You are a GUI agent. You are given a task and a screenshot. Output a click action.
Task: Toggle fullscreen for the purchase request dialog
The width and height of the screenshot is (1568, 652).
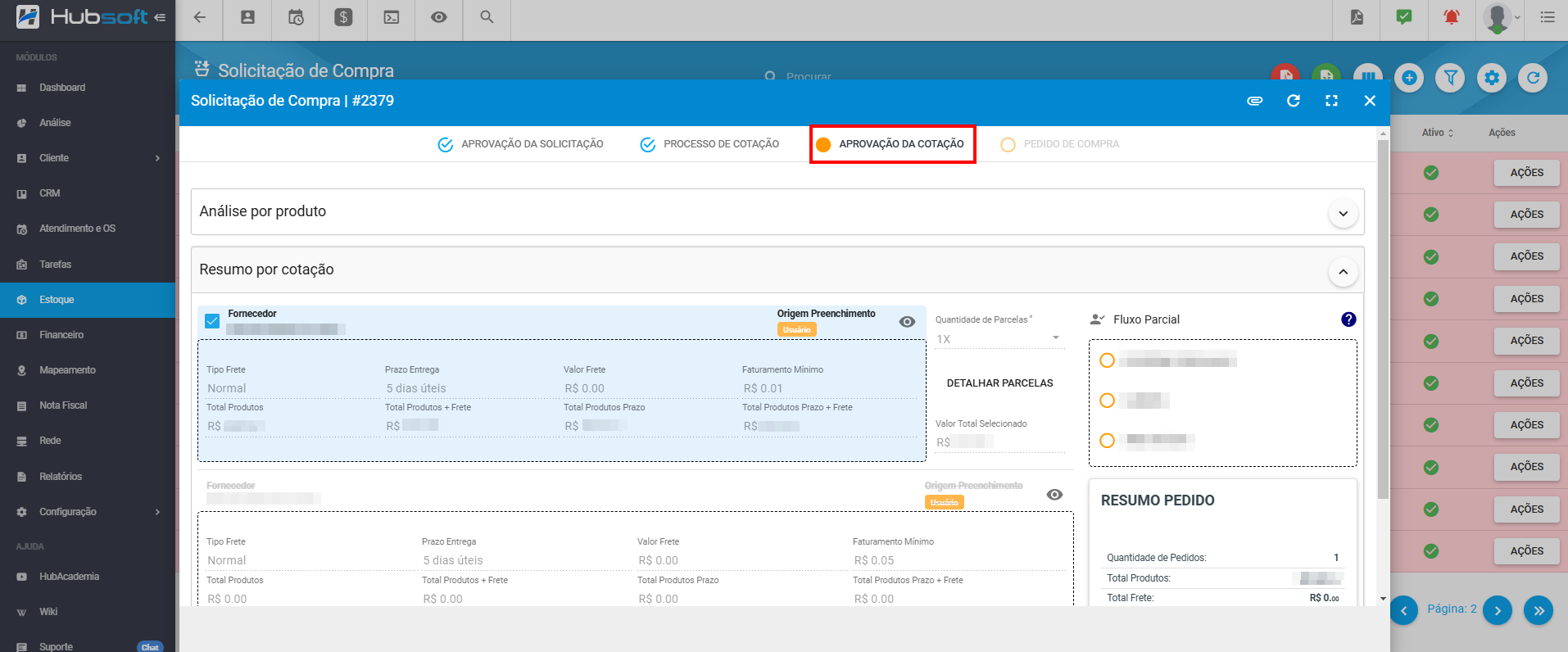pyautogui.click(x=1331, y=101)
